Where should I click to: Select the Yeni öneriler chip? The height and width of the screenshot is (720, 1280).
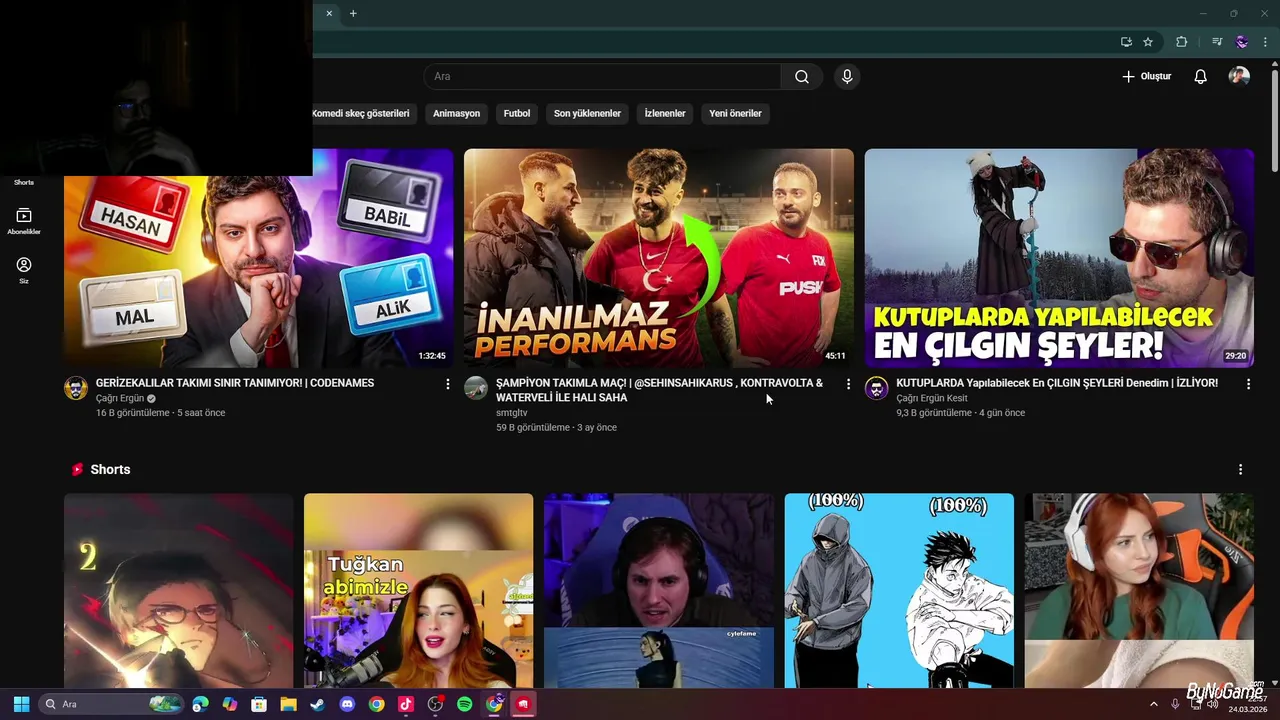tap(735, 113)
